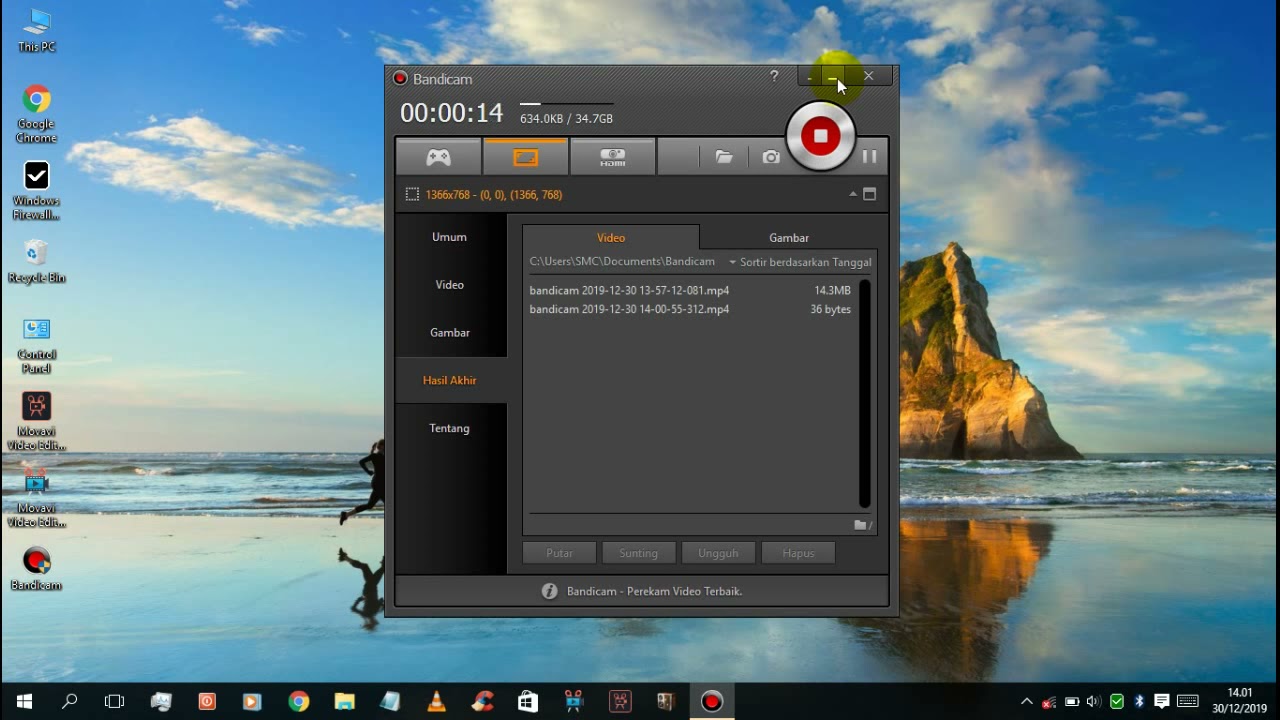
Task: Open the Umum settings section
Action: (450, 237)
